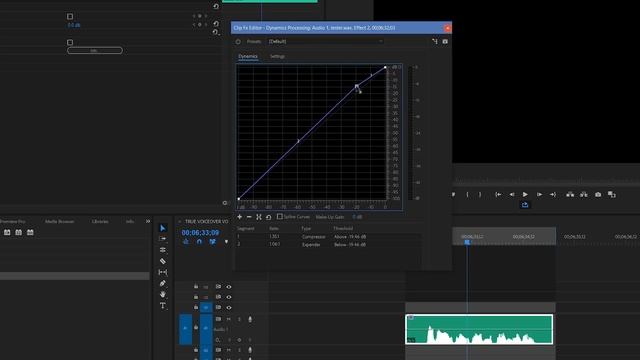The image size is (640, 360).
Task: Hide the second video track using its eye
Action: point(229,297)
